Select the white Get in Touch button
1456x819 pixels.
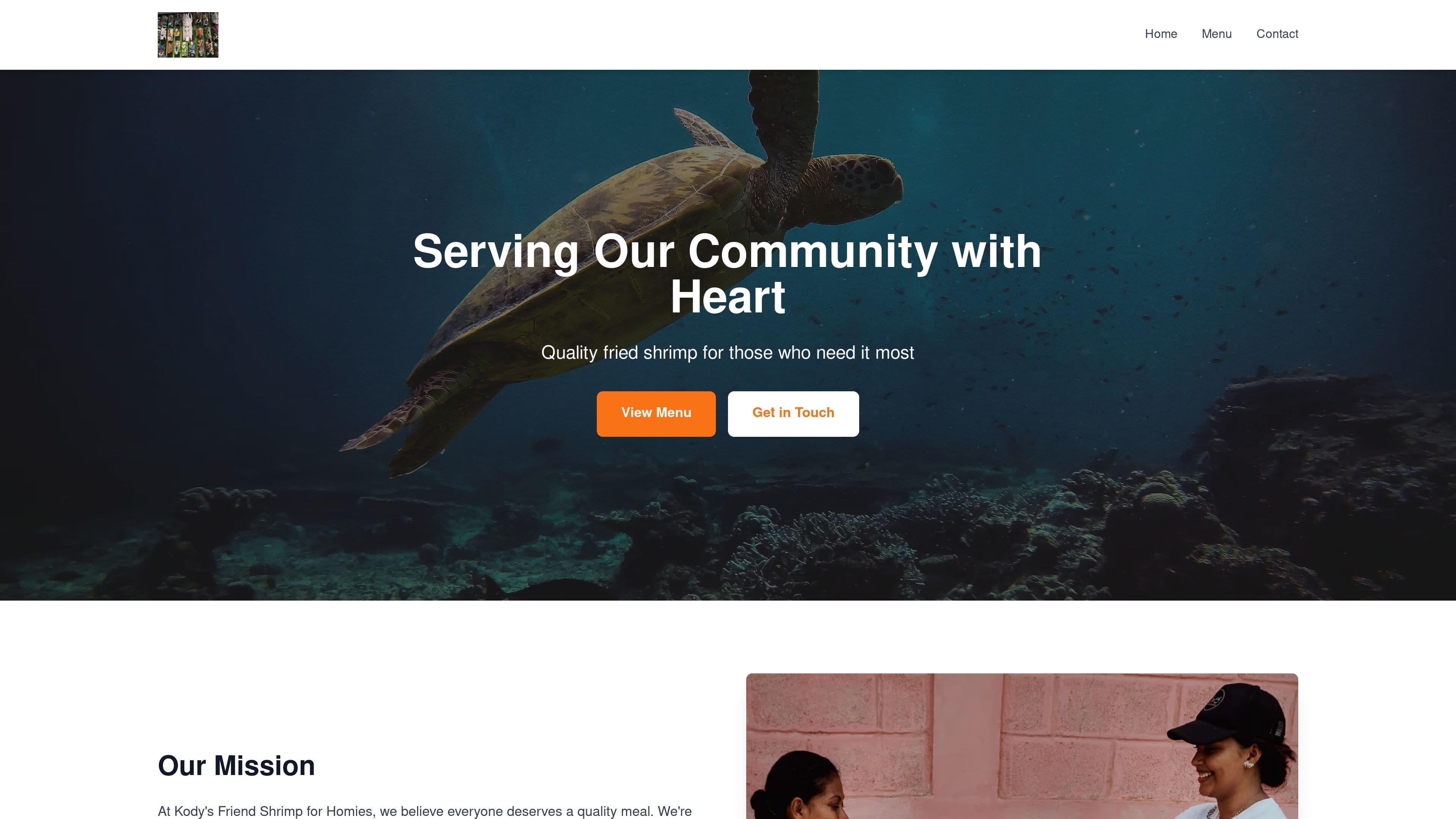point(793,413)
